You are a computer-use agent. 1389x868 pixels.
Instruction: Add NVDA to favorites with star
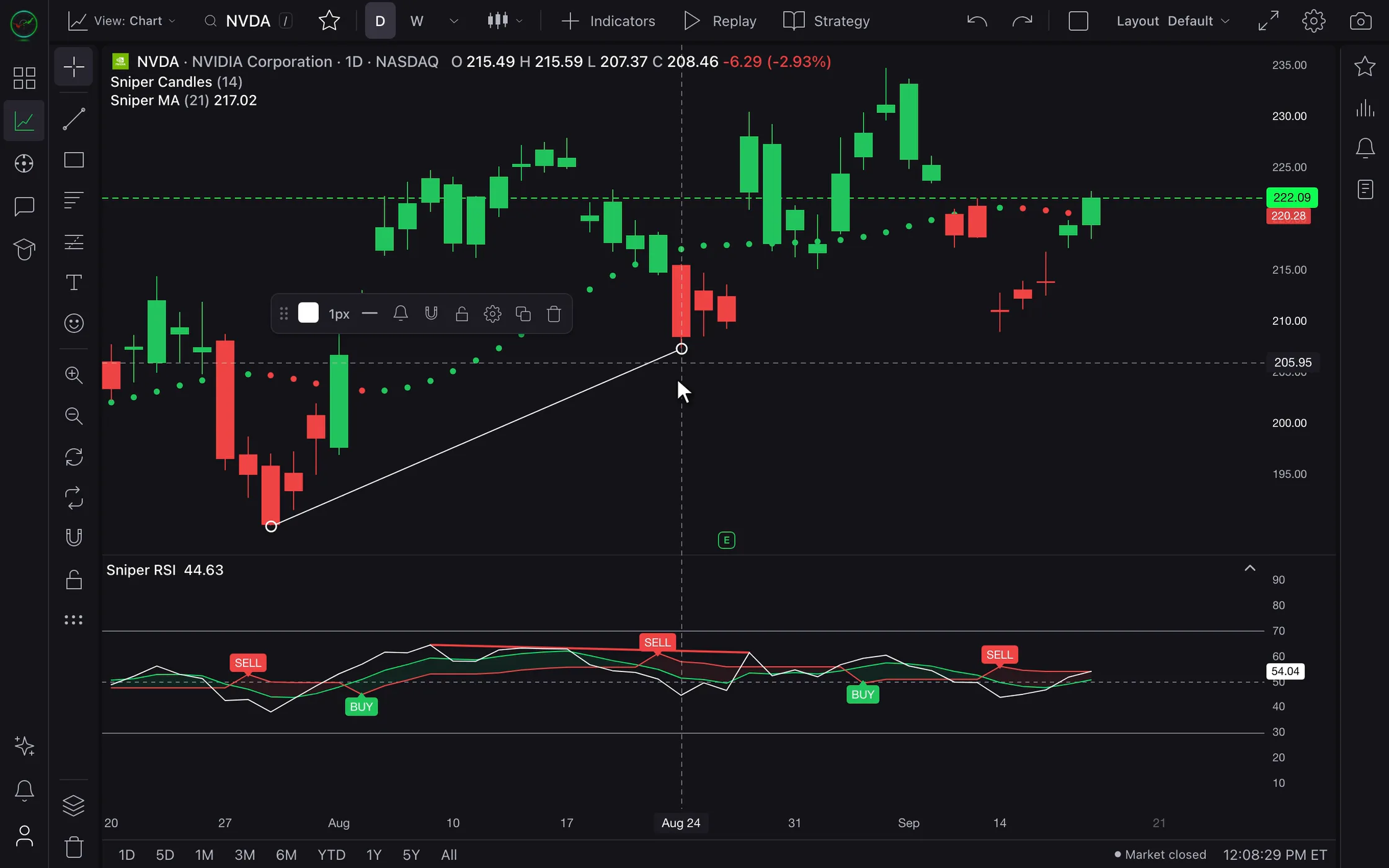pyautogui.click(x=329, y=21)
